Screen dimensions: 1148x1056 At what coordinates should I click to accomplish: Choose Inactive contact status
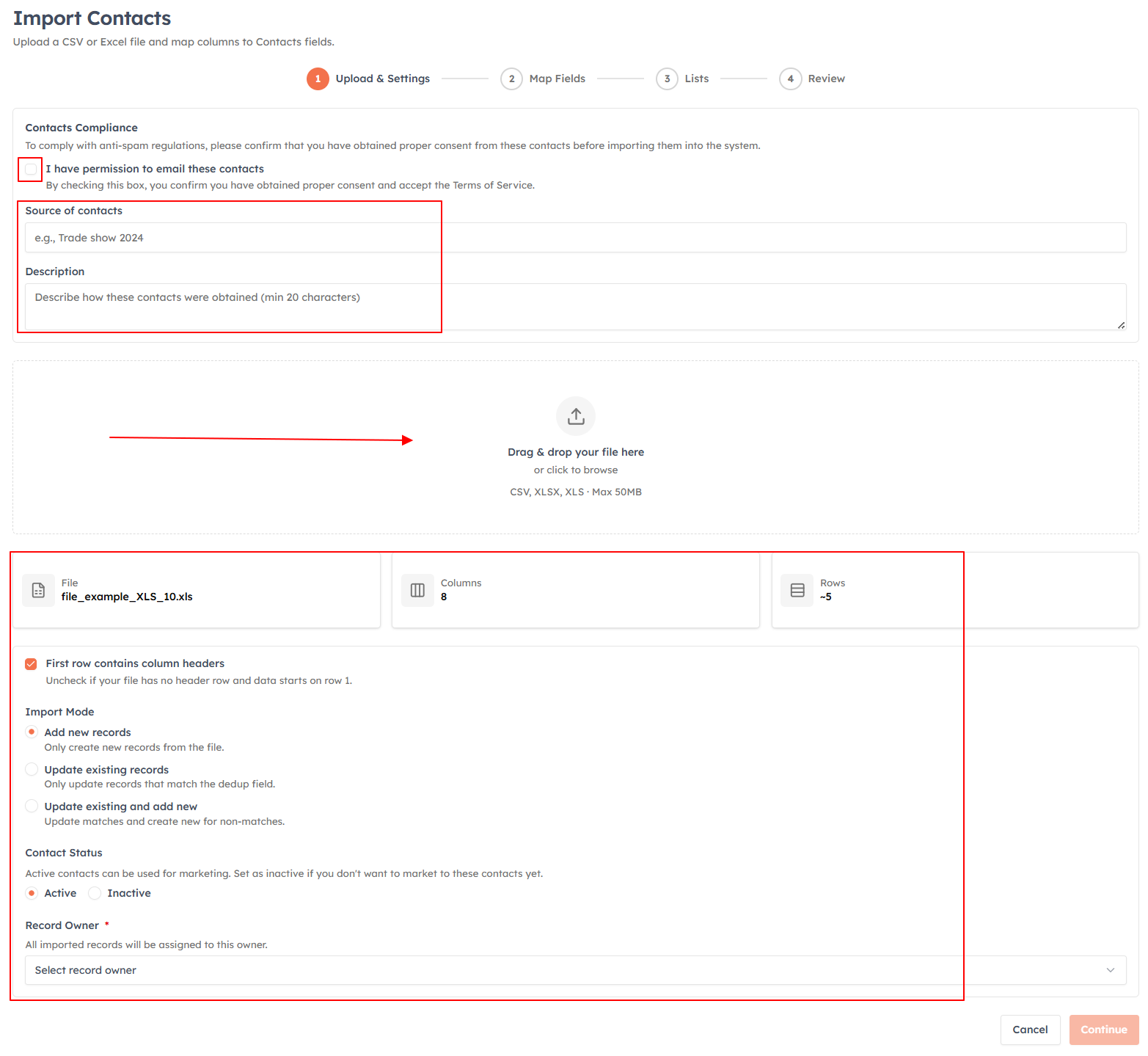95,893
